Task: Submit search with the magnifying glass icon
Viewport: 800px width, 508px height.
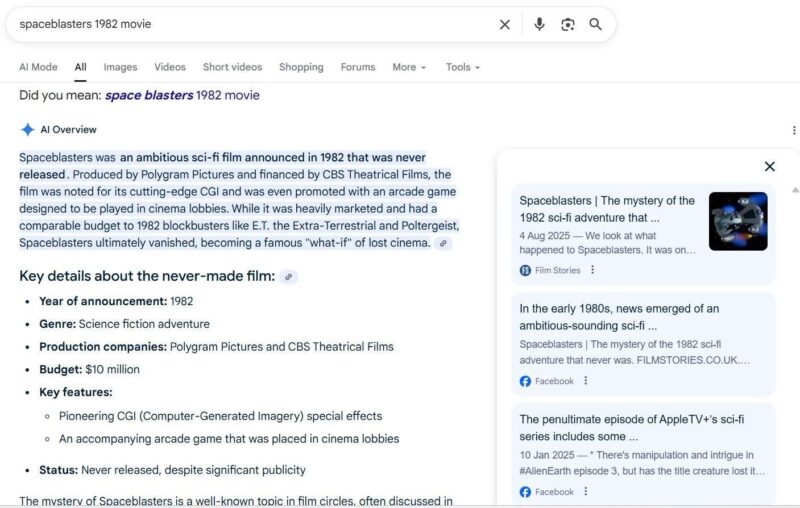Action: (x=595, y=24)
